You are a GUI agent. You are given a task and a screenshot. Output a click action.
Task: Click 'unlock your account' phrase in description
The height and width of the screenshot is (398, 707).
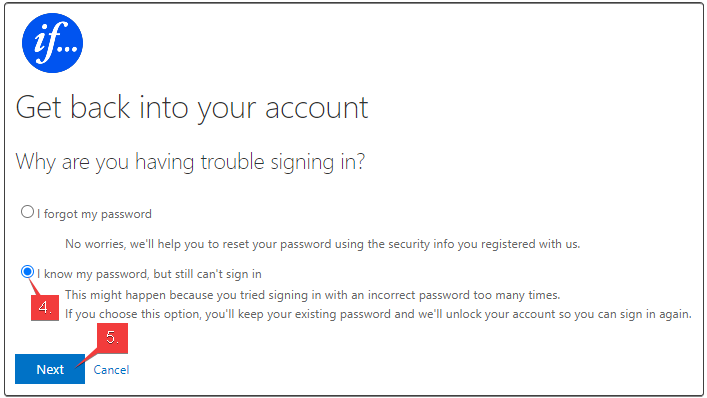point(501,314)
